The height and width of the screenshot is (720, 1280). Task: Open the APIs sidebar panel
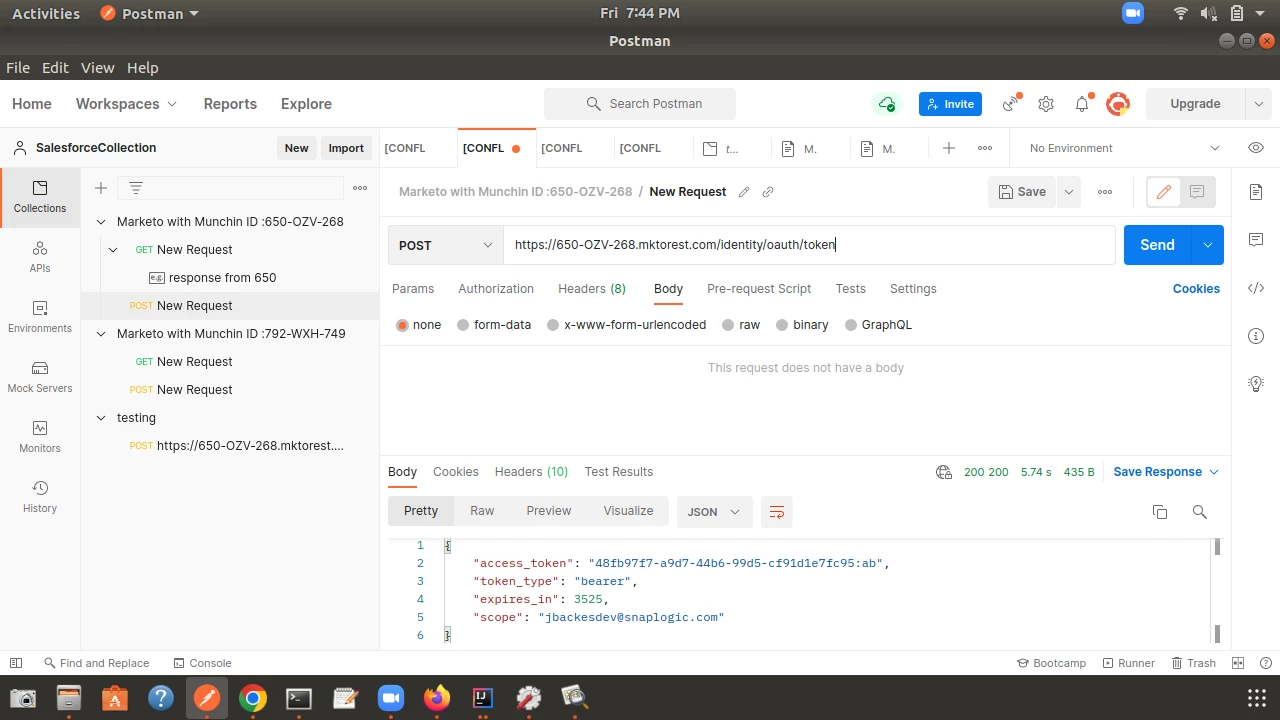coord(40,257)
